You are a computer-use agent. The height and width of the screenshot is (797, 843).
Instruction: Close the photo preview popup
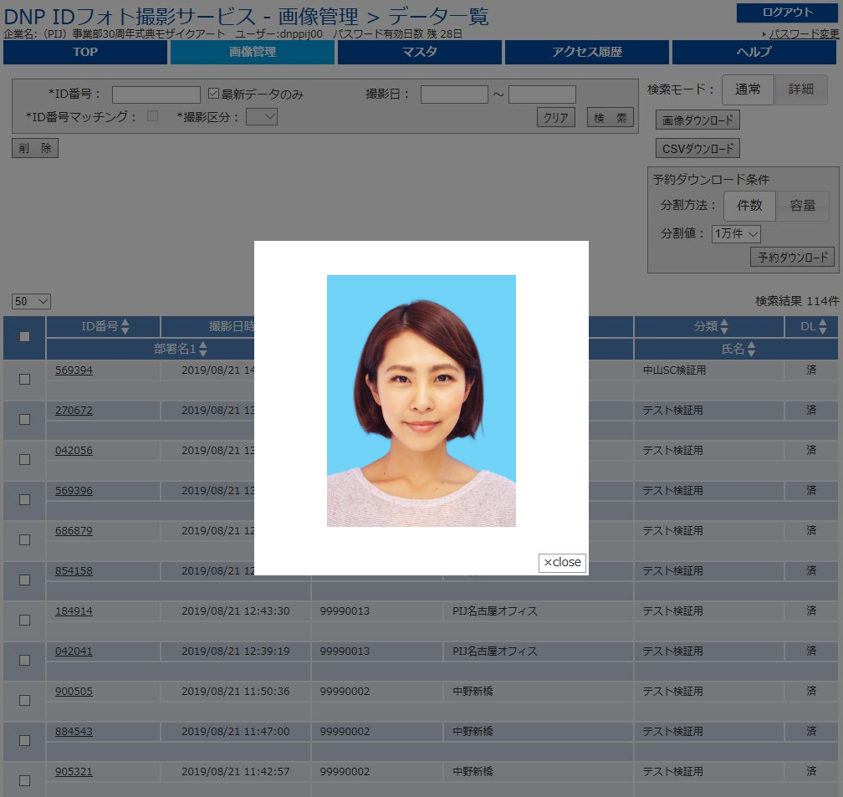(x=562, y=563)
